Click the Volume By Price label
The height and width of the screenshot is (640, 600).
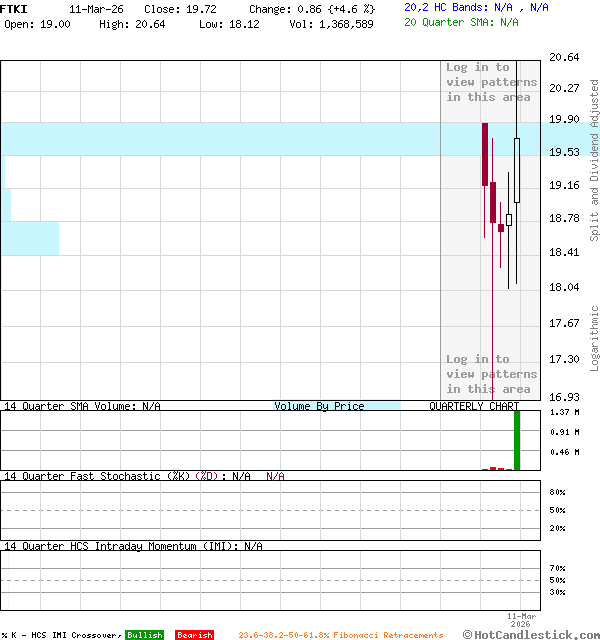coord(319,406)
